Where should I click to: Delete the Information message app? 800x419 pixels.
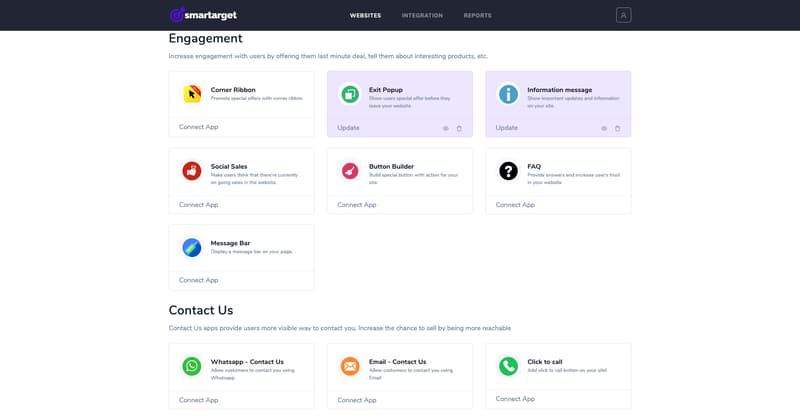617,129
